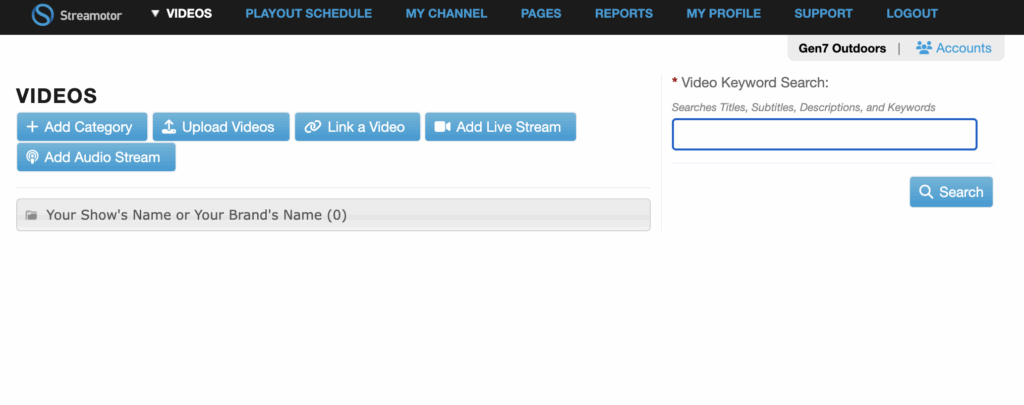Select the Gen7 Outdoors account label
The width and height of the screenshot is (1024, 405).
(842, 48)
